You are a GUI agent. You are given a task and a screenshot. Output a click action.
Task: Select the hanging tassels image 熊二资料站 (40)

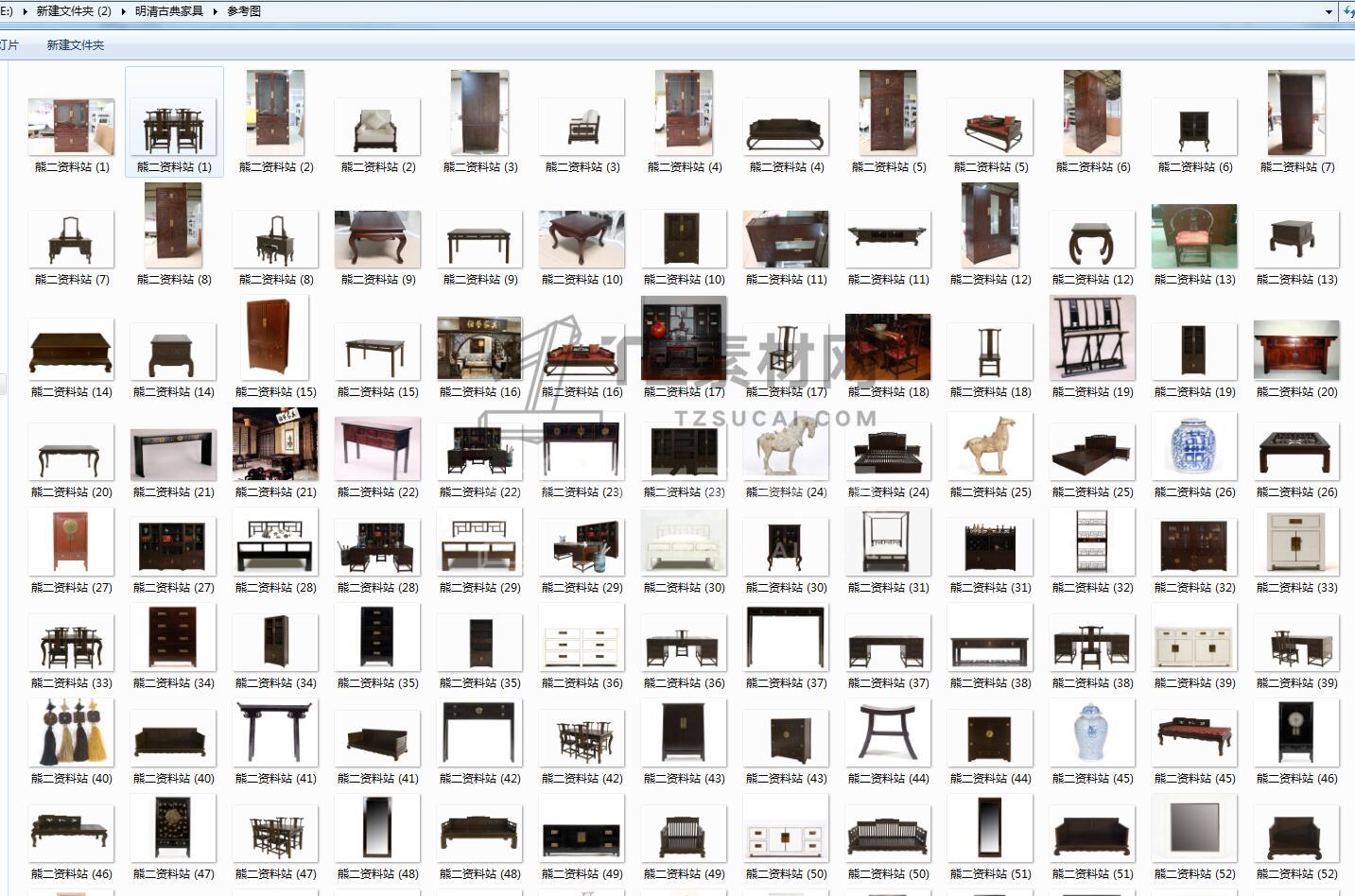click(x=71, y=732)
